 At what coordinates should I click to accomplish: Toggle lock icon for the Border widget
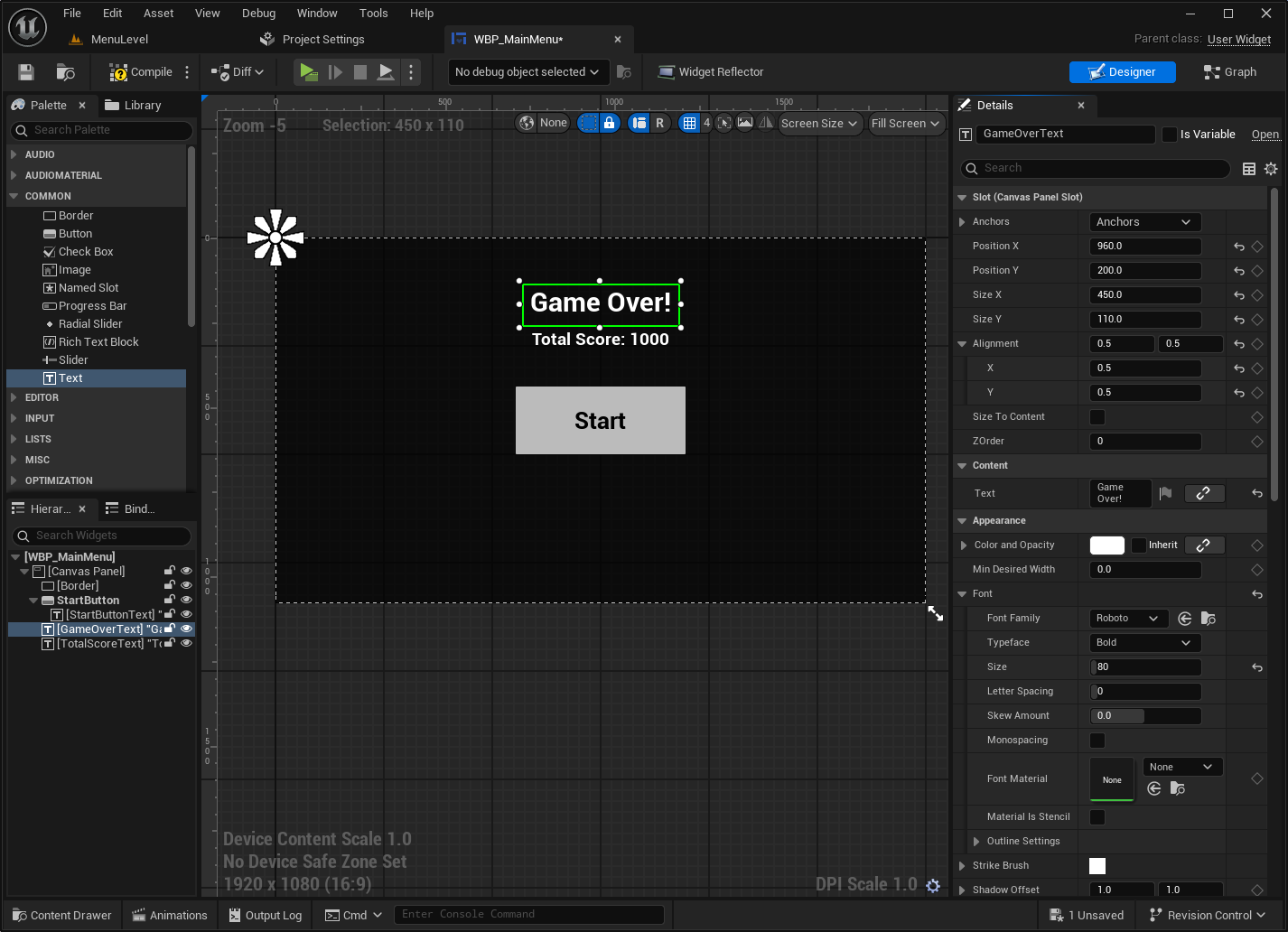point(169,585)
